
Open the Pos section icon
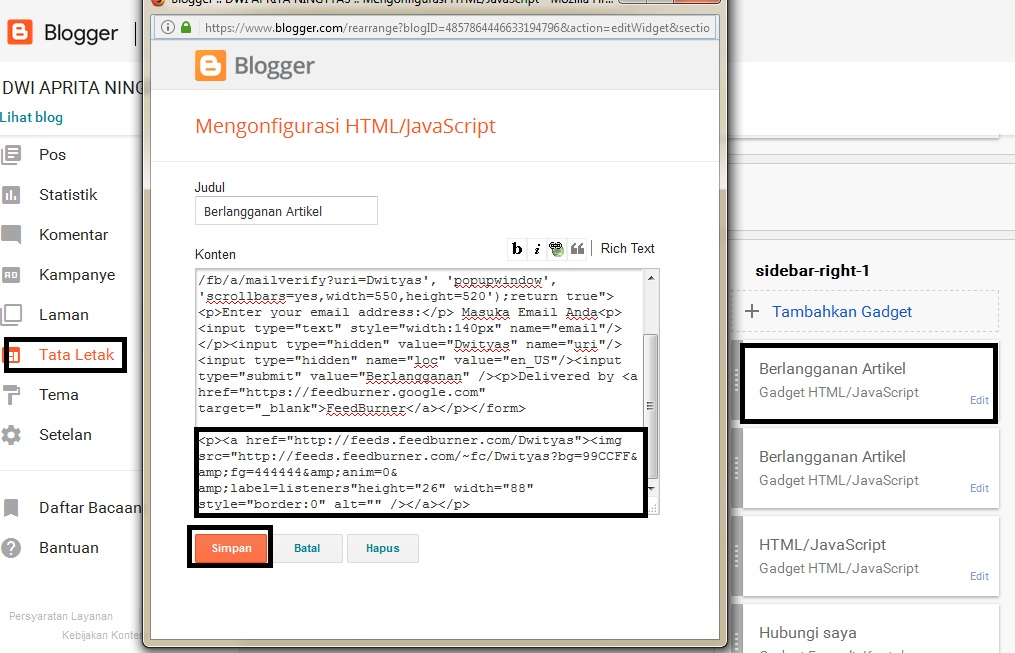11,155
